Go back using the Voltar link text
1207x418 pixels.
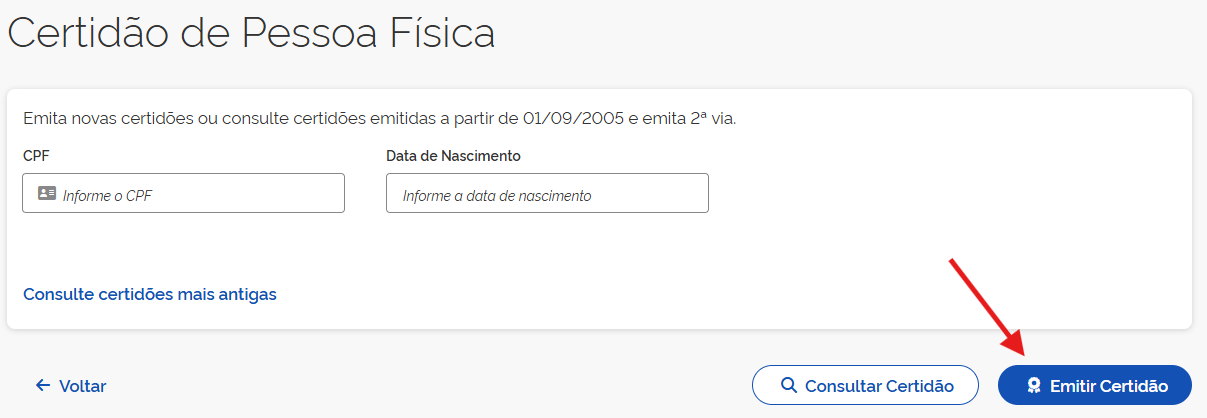pos(82,386)
